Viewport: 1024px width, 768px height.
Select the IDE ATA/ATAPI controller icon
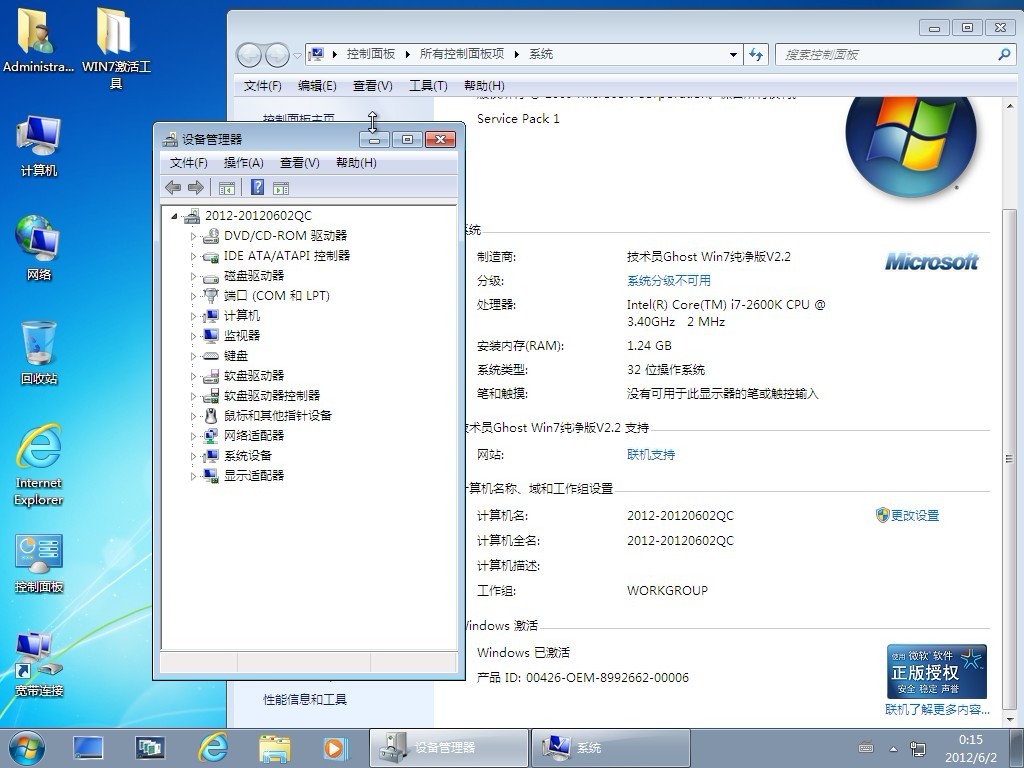coord(211,256)
